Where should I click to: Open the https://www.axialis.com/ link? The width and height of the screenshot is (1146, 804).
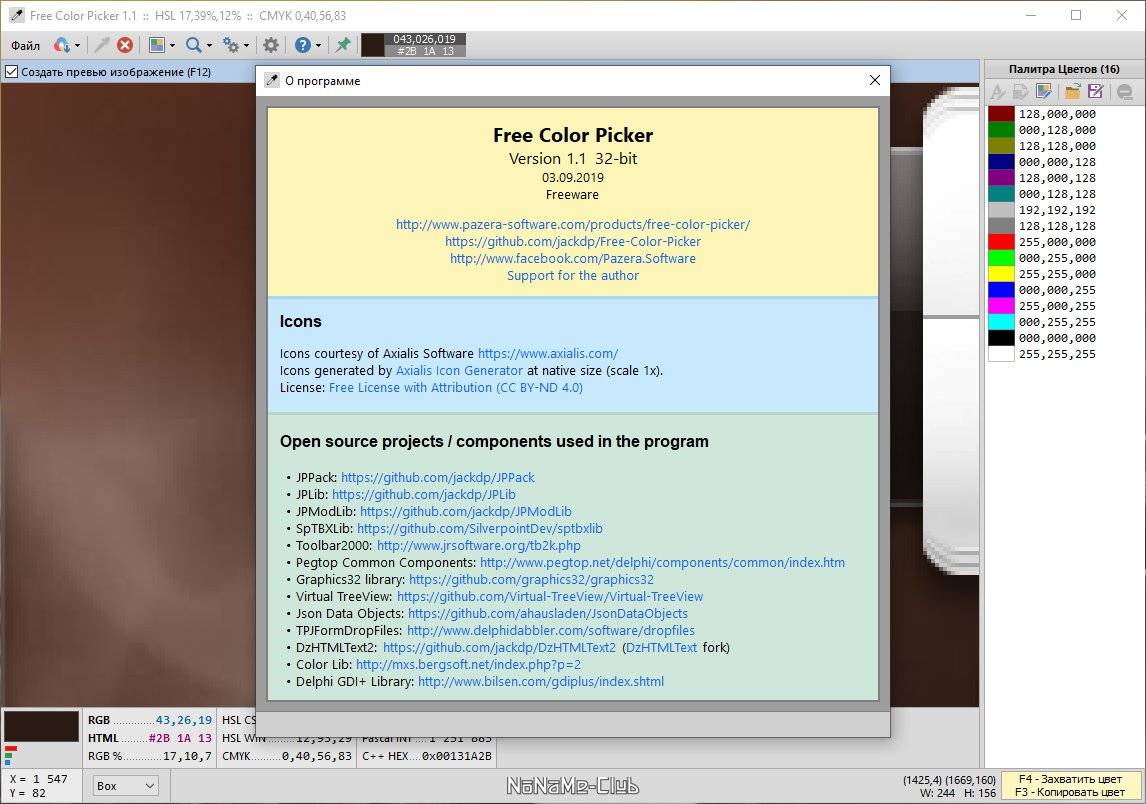point(548,353)
